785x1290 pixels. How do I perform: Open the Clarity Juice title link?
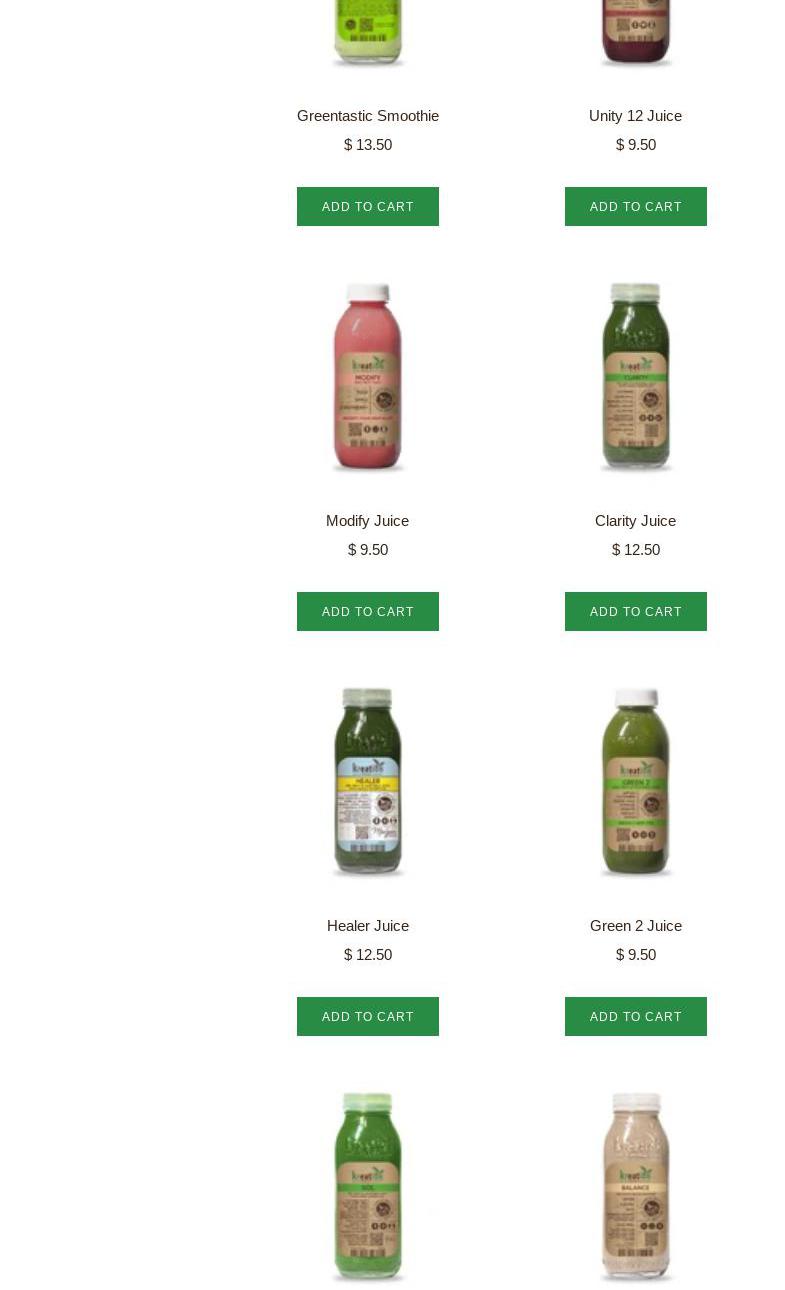(636, 521)
